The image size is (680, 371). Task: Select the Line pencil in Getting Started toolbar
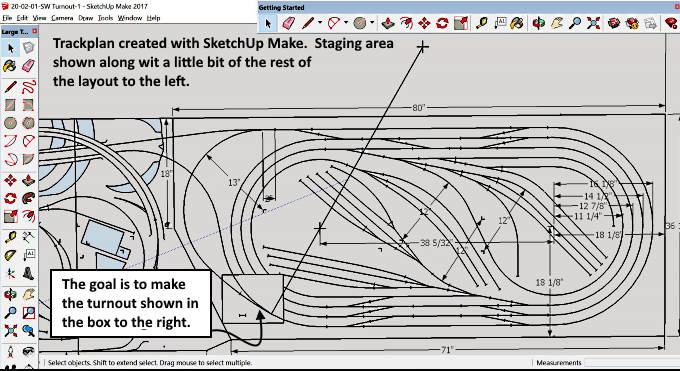tap(308, 23)
